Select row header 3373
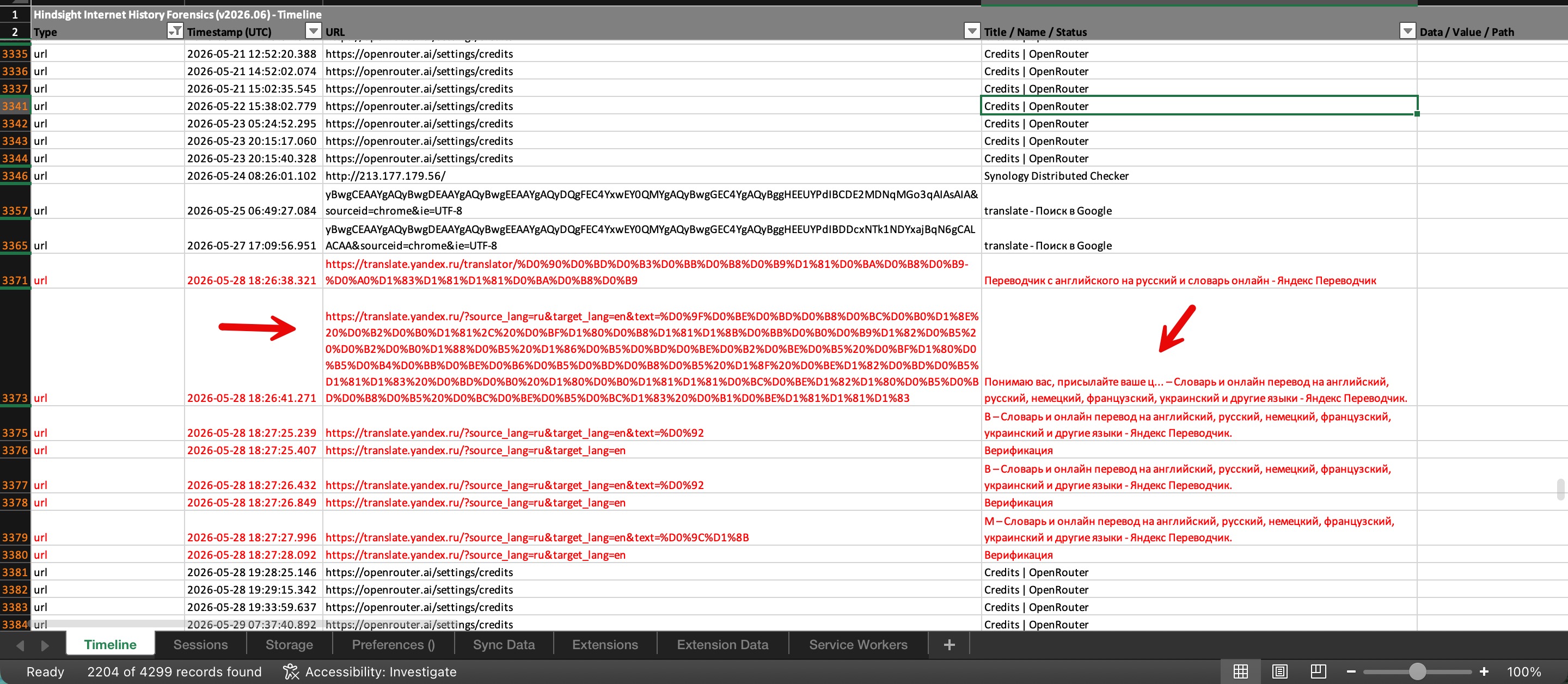The image size is (1568, 684). coord(15,347)
